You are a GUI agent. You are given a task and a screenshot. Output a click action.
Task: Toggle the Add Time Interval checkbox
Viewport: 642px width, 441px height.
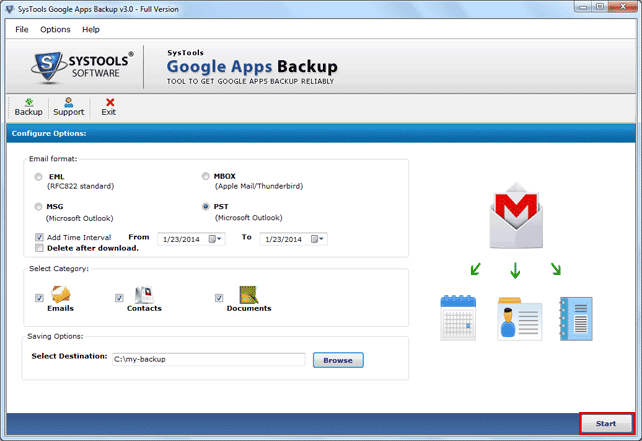[39, 237]
